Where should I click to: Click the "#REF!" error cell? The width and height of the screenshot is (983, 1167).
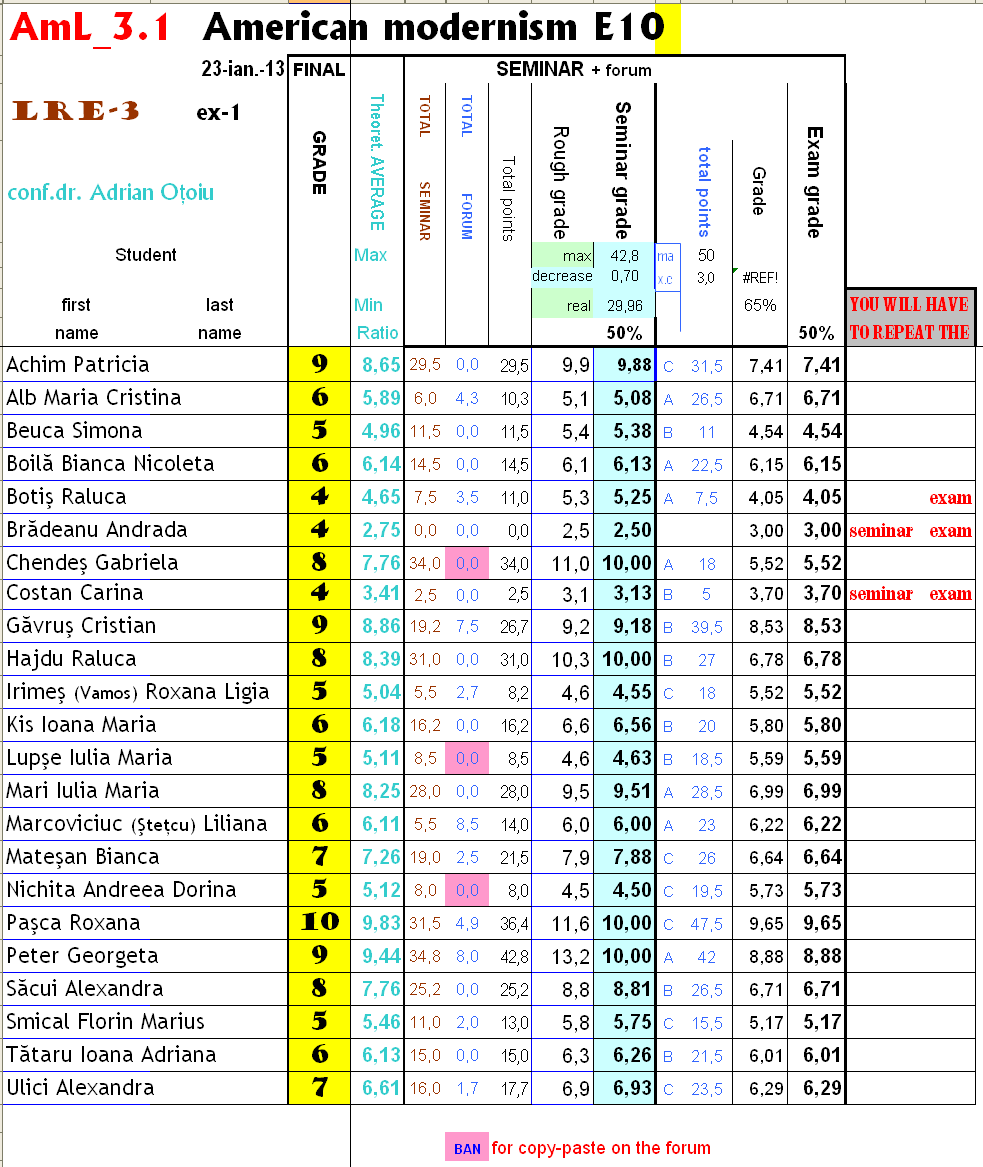tap(760, 278)
